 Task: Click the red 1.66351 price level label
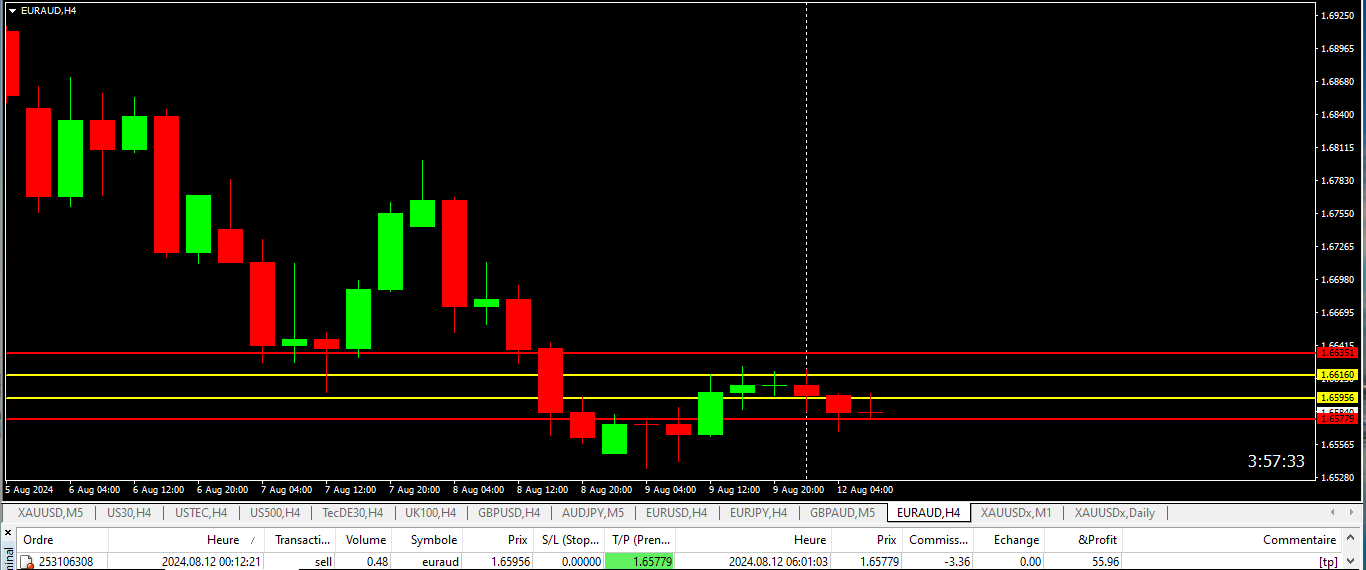click(1337, 353)
